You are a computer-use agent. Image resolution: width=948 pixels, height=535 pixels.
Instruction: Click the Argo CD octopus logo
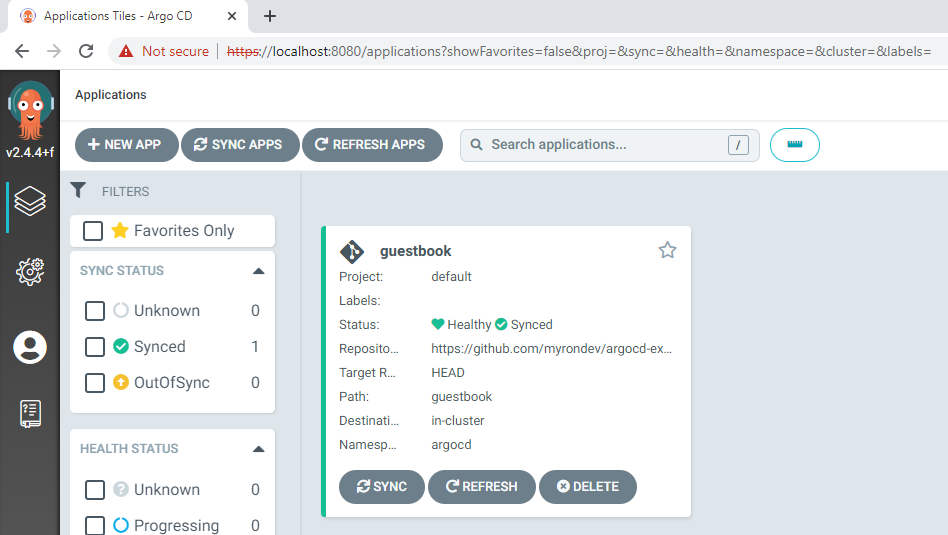click(x=30, y=110)
